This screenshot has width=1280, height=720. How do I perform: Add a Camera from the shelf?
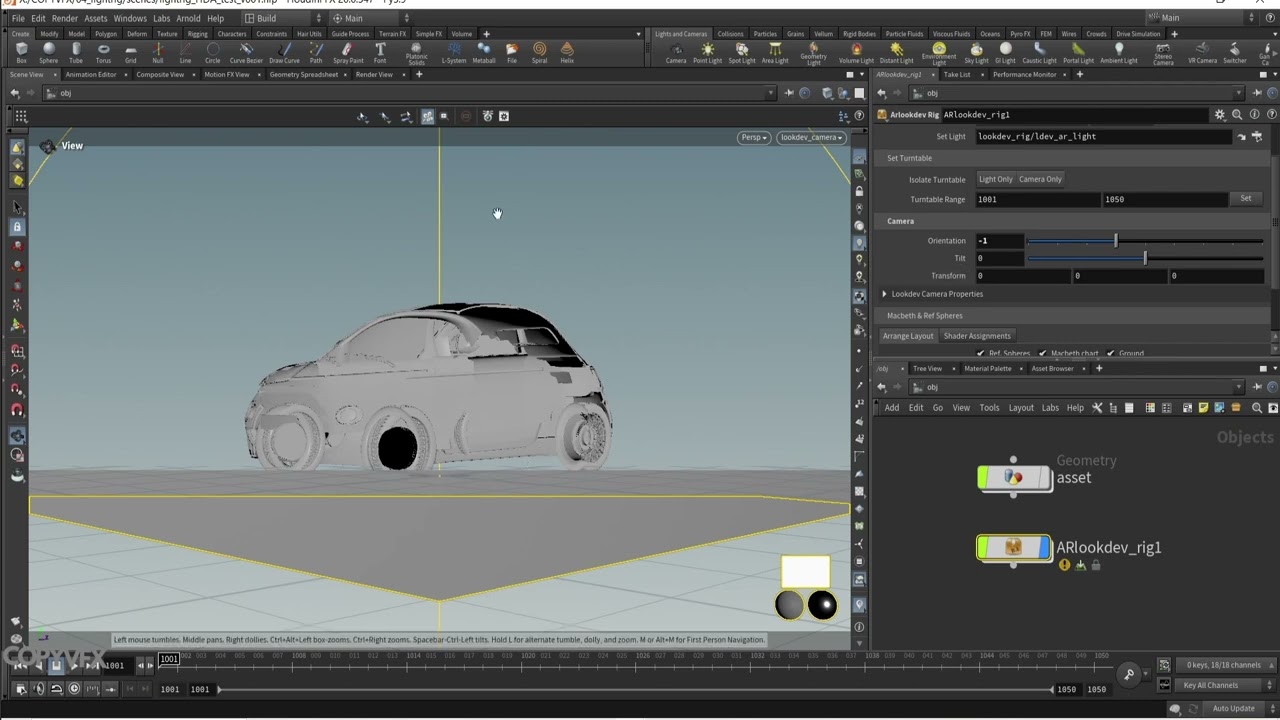coord(676,53)
